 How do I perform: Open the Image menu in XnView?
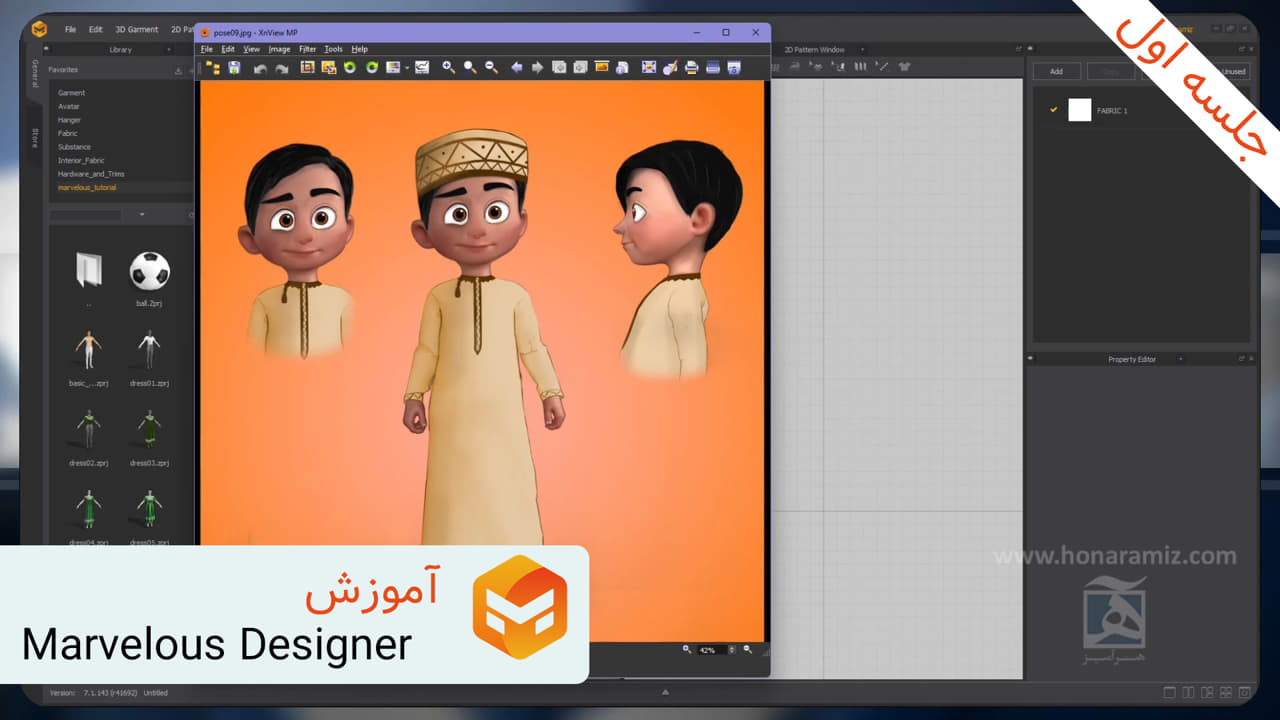(279, 49)
